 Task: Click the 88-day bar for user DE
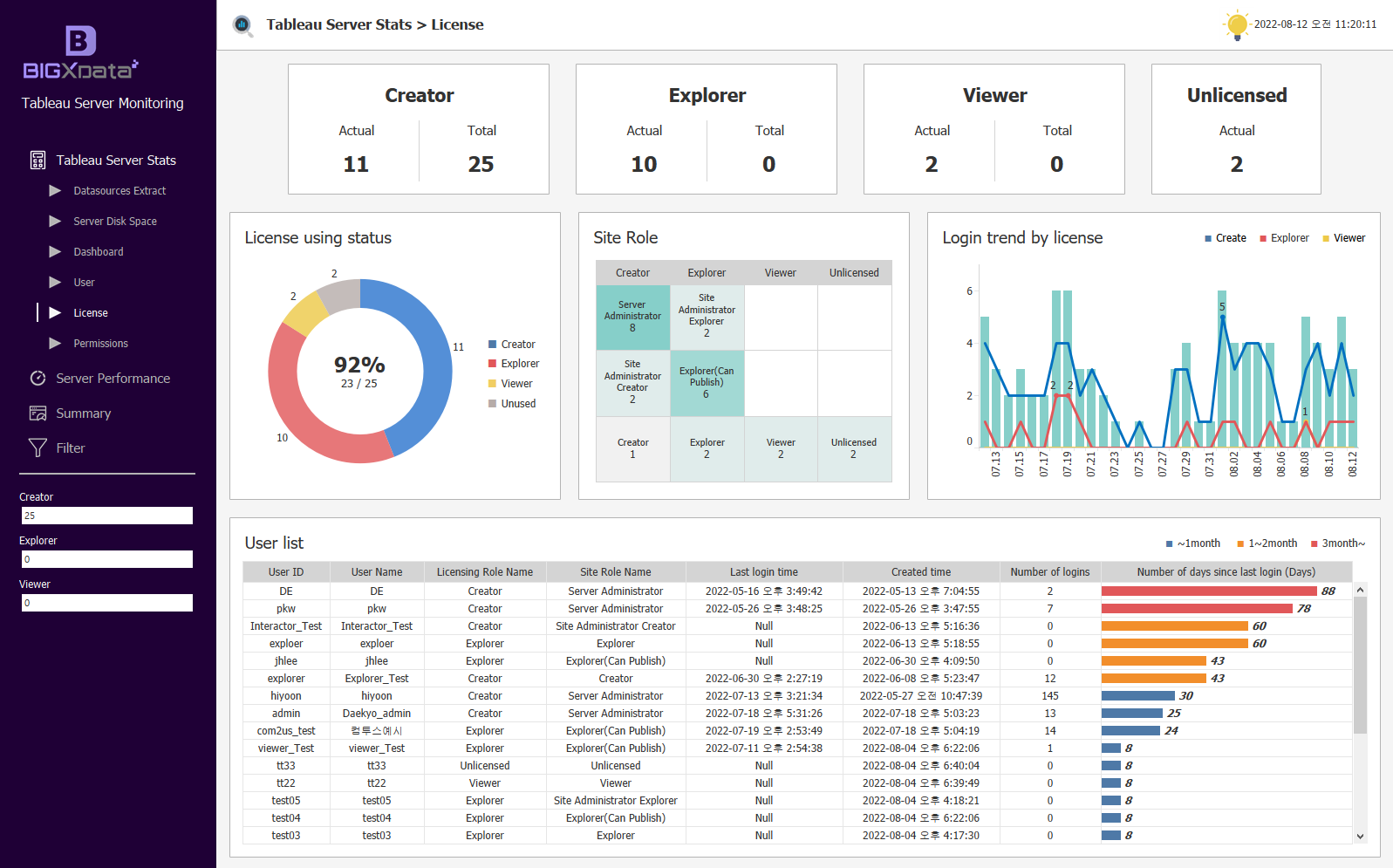pyautogui.click(x=1209, y=591)
